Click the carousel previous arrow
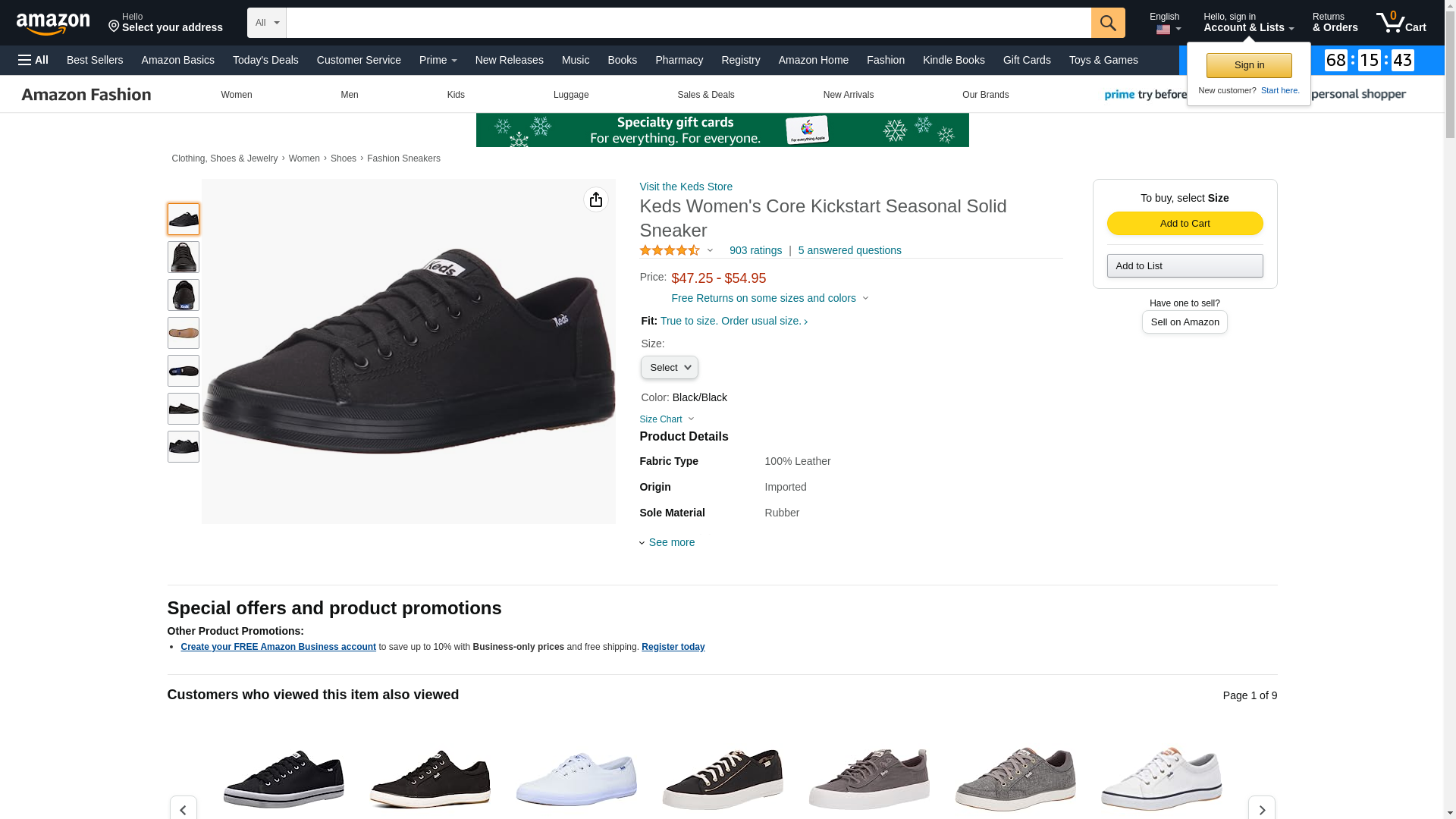 183,809
